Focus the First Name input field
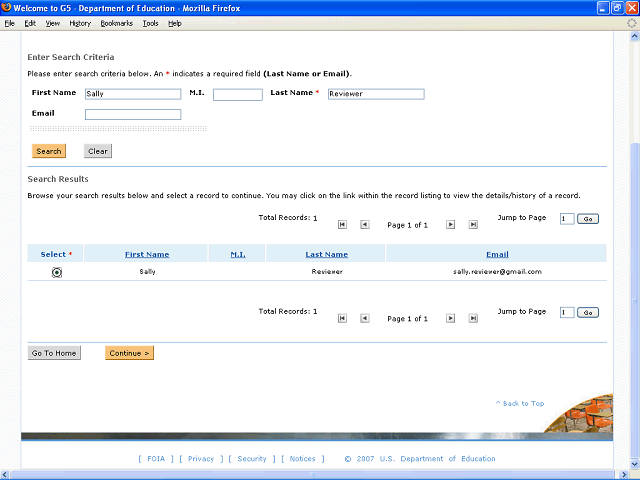The image size is (640, 480). point(133,94)
